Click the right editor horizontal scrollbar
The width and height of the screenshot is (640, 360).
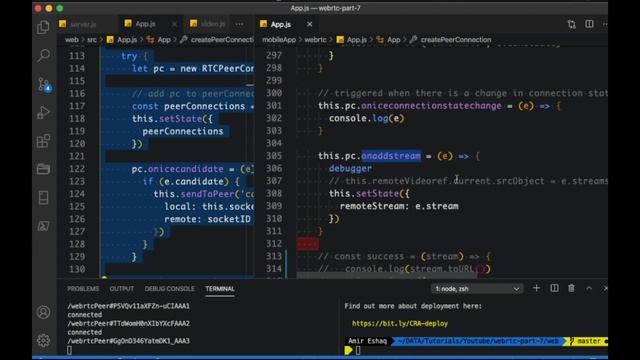(x=387, y=276)
